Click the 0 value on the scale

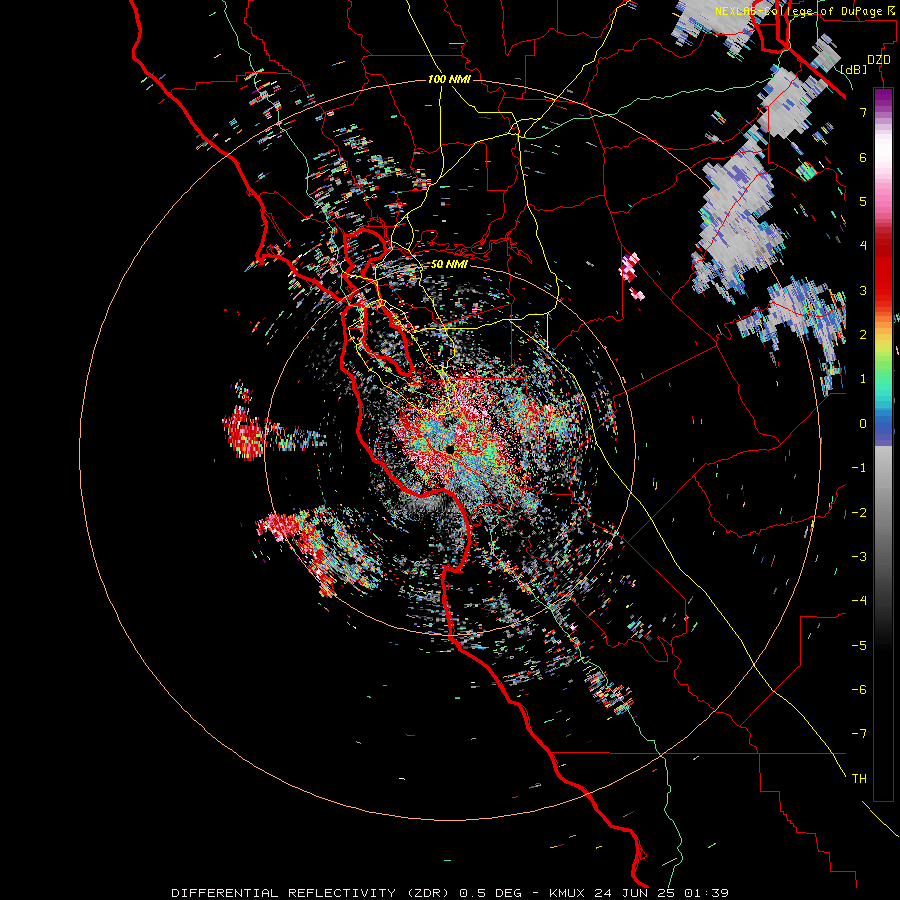[x=863, y=424]
